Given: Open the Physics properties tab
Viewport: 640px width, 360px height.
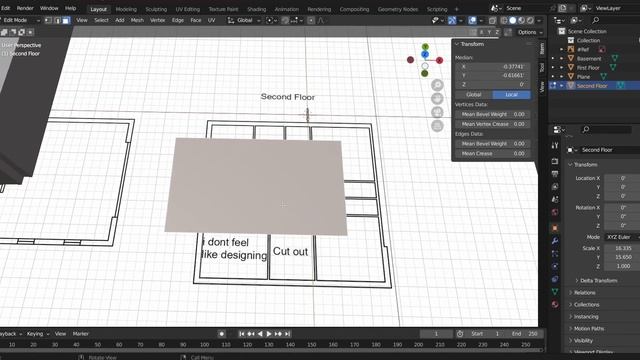Looking at the screenshot, I should coord(555,266).
